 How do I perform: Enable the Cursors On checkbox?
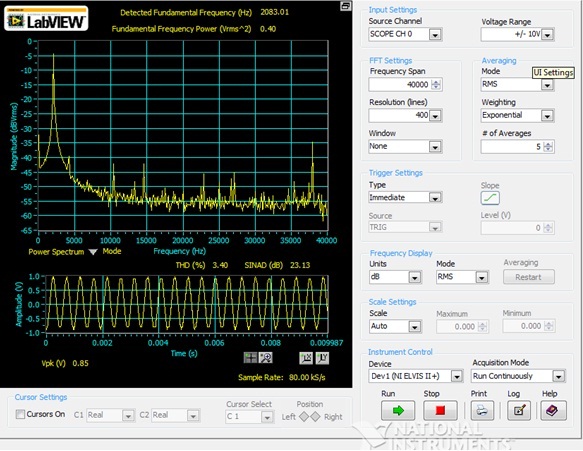click(x=20, y=414)
